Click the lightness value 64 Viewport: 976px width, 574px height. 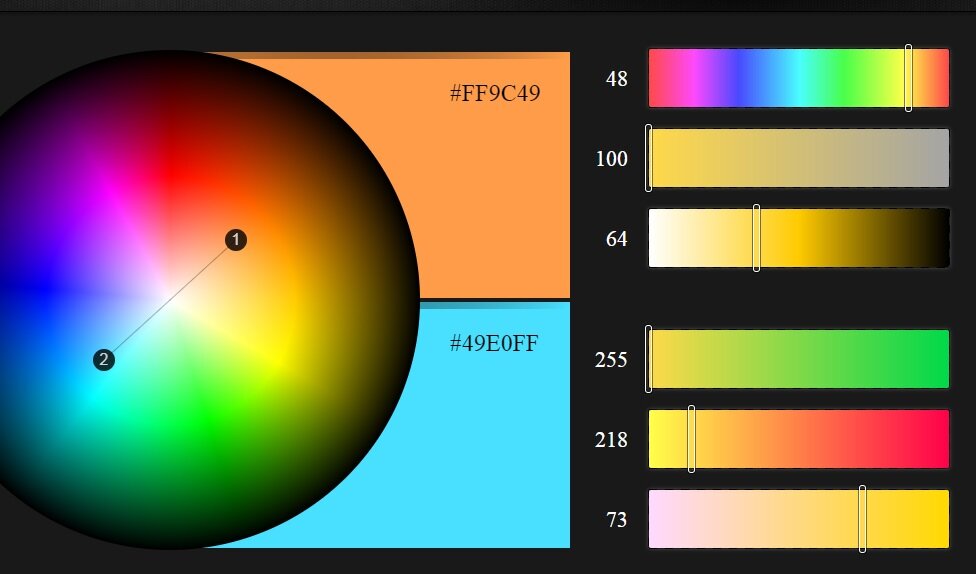(x=616, y=239)
